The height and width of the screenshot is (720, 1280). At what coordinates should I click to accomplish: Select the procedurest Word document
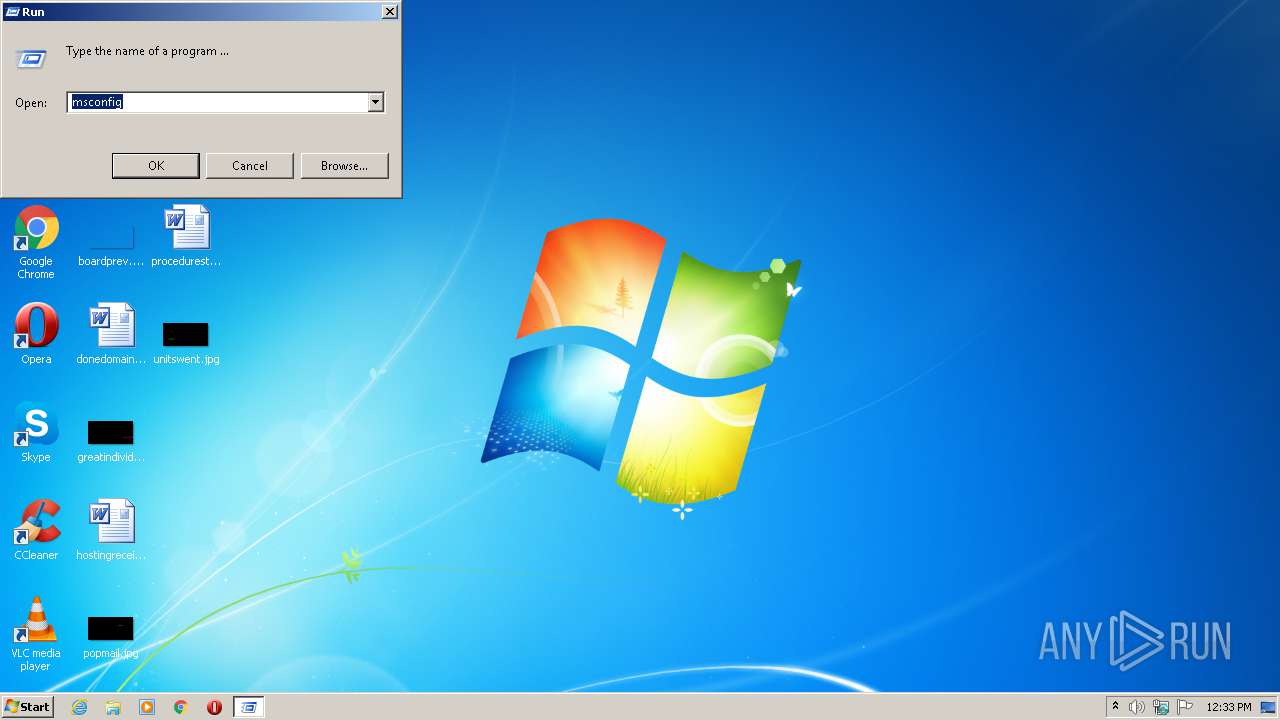tap(186, 236)
